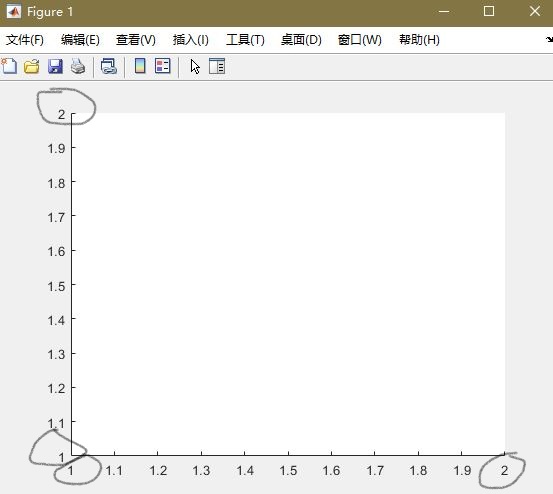553x494 pixels.
Task: Click the dock-figure arrow beside the menu bar
Action: pyautogui.click(x=549, y=39)
